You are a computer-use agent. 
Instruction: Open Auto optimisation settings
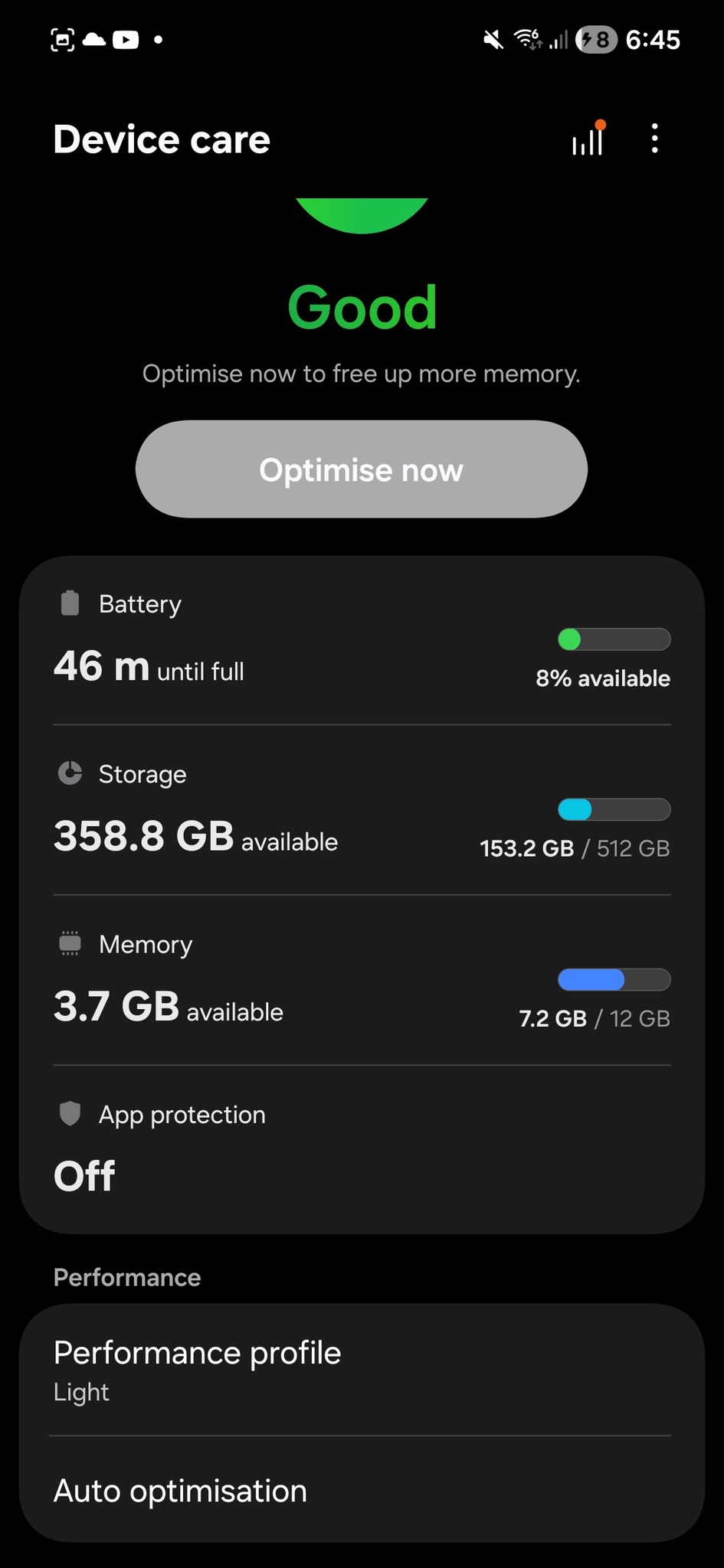362,1491
